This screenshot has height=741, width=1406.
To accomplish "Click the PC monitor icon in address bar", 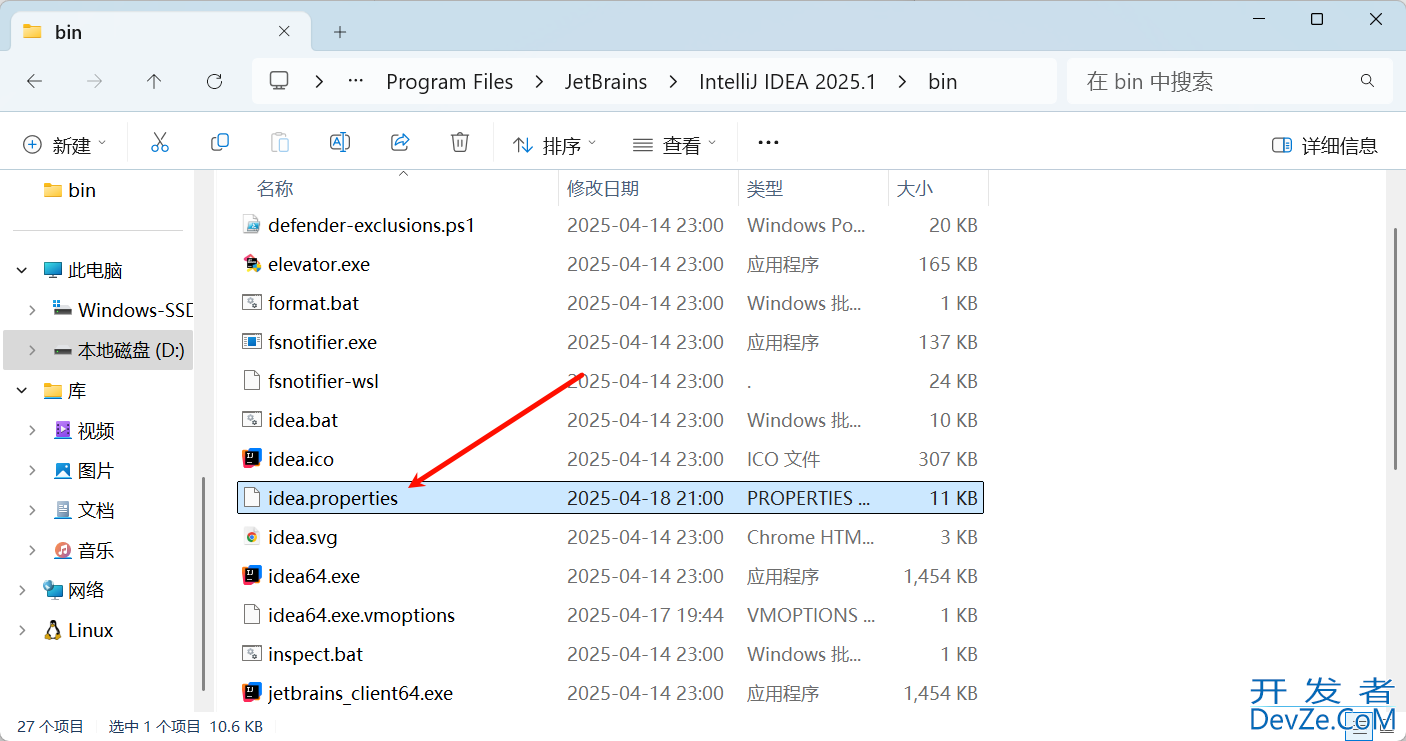I will click(x=280, y=81).
